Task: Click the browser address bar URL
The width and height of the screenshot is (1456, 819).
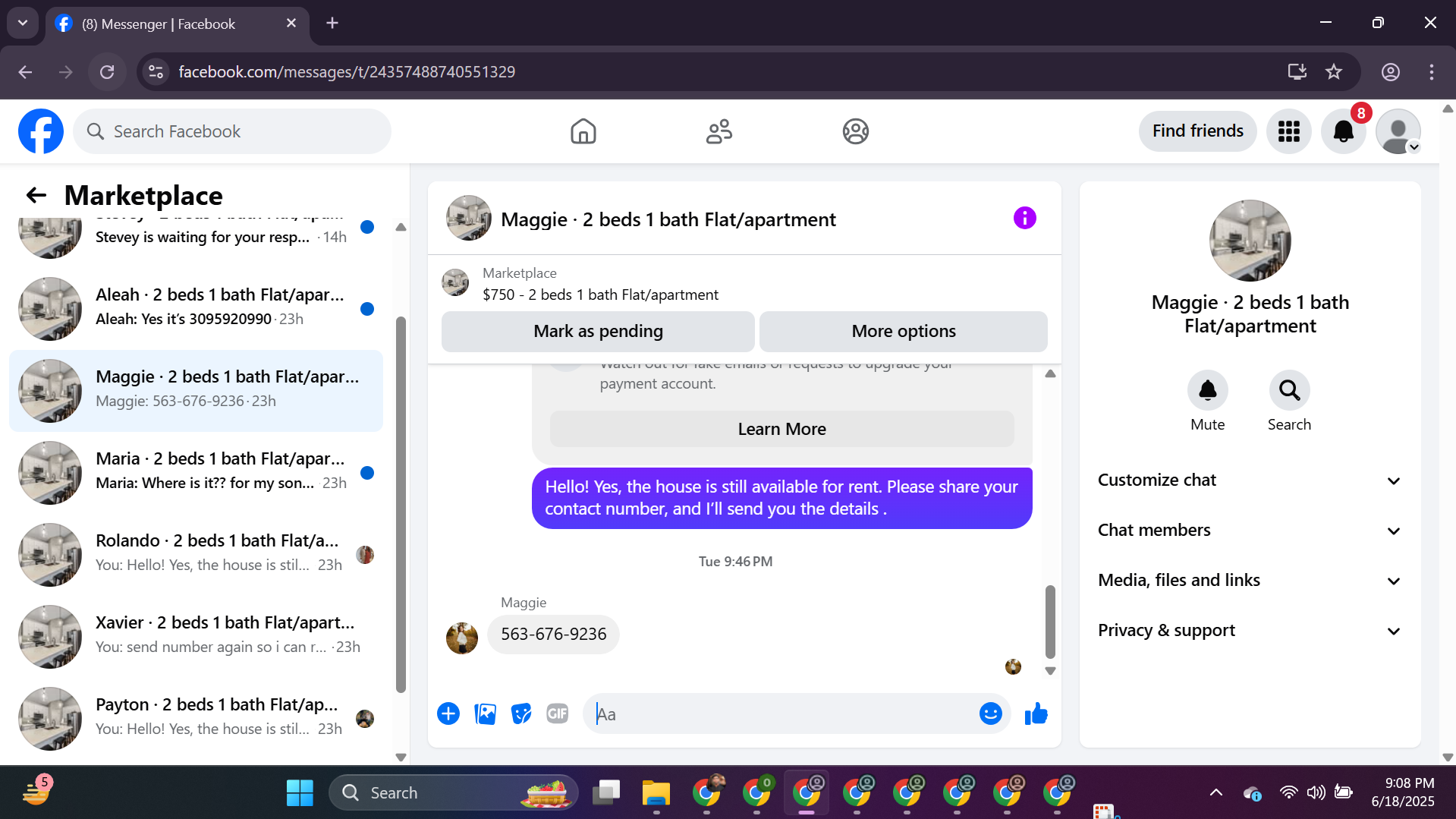Action: (x=347, y=71)
